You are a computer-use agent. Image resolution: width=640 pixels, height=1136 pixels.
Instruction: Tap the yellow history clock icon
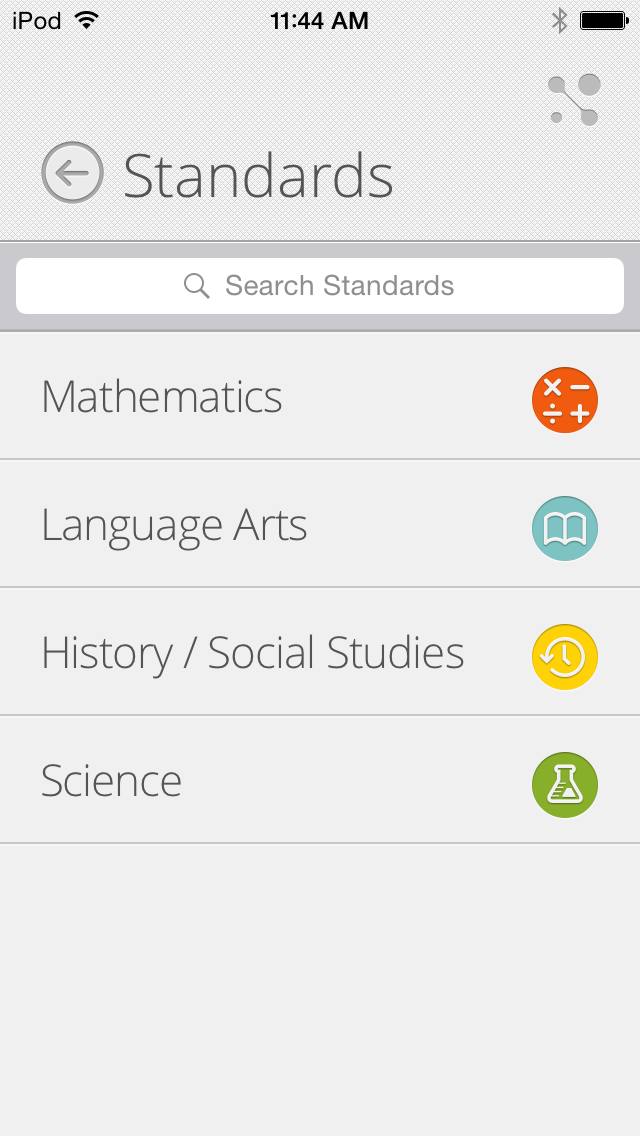[x=565, y=656]
